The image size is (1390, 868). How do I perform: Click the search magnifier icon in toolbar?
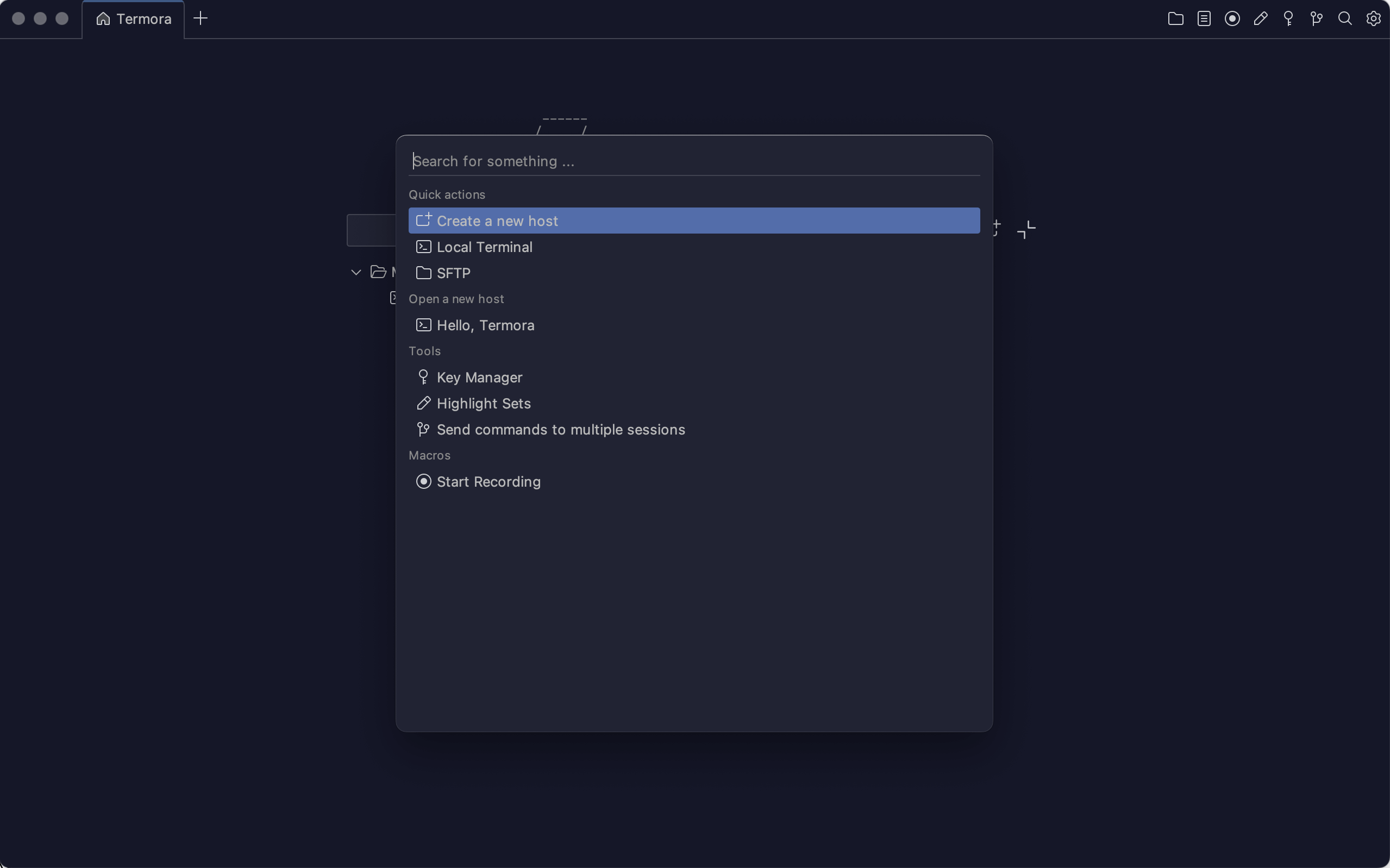(x=1345, y=19)
